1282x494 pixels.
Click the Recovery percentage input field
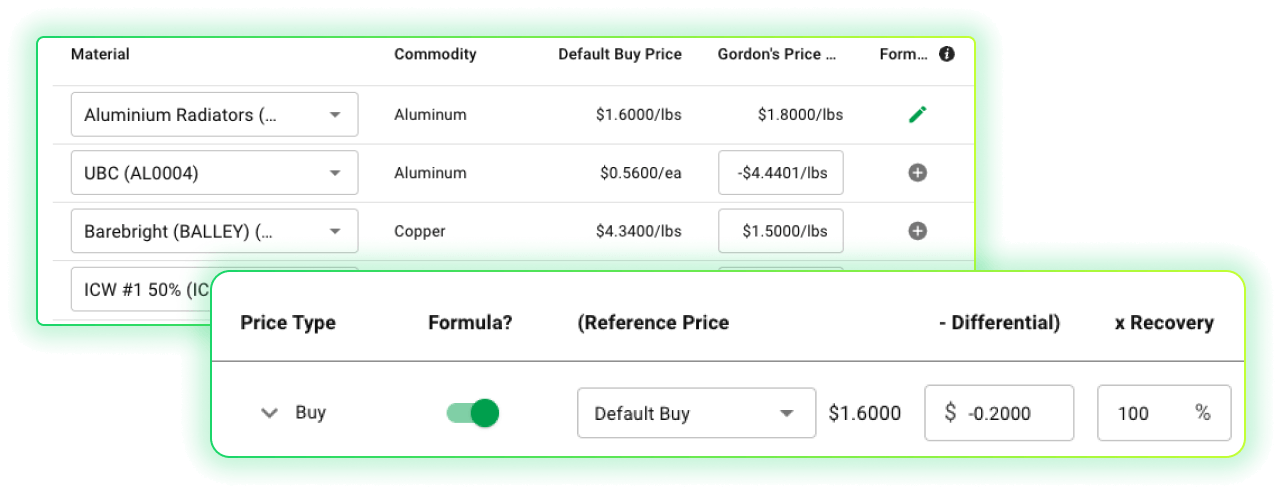[1145, 413]
